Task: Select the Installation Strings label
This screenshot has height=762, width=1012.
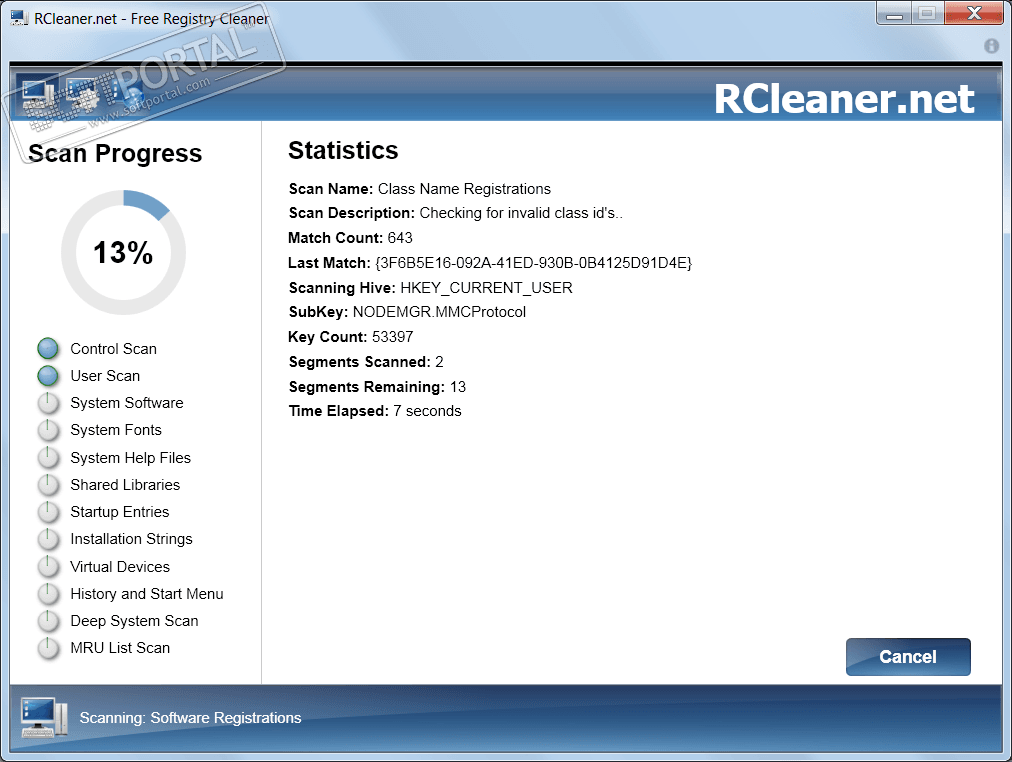Action: tap(132, 539)
